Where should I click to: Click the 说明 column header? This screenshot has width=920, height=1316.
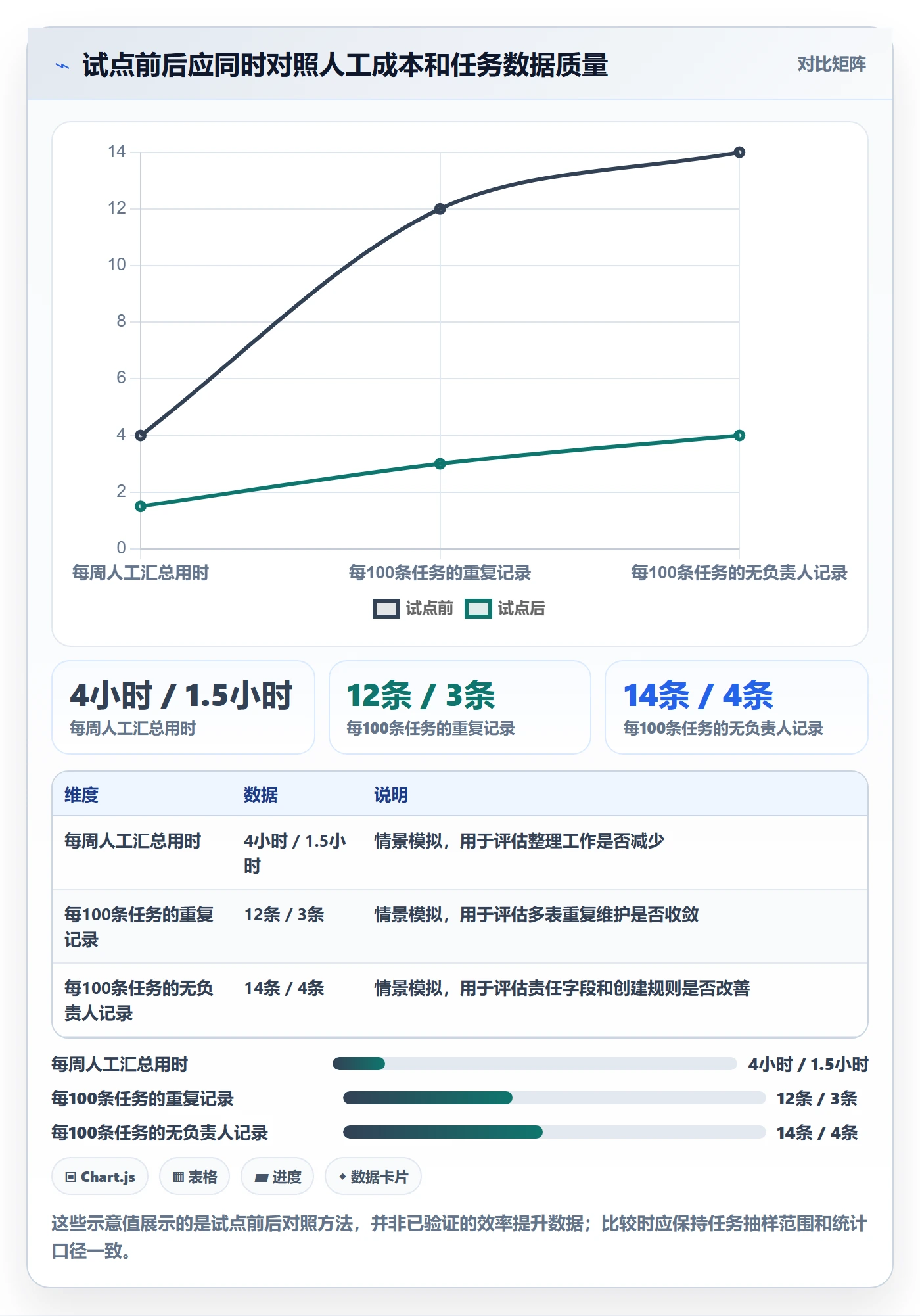click(391, 795)
